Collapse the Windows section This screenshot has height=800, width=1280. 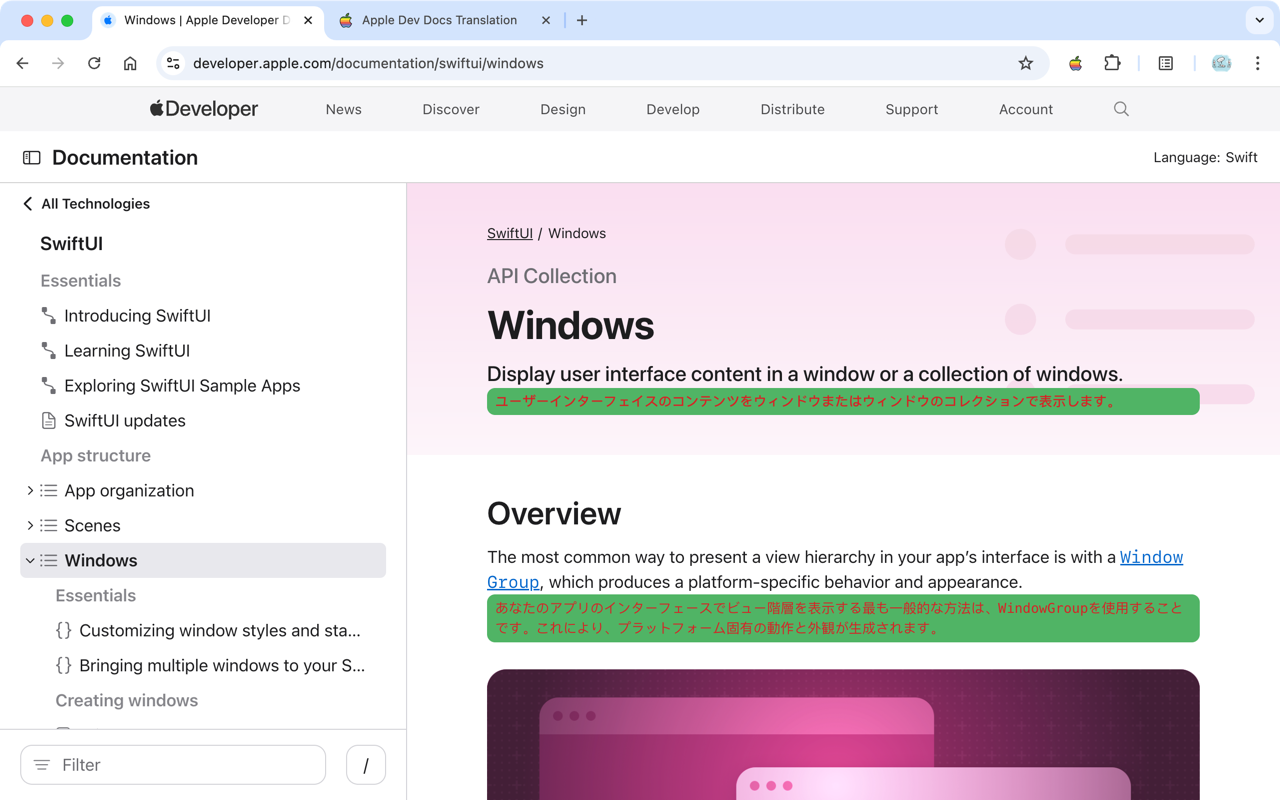29,561
